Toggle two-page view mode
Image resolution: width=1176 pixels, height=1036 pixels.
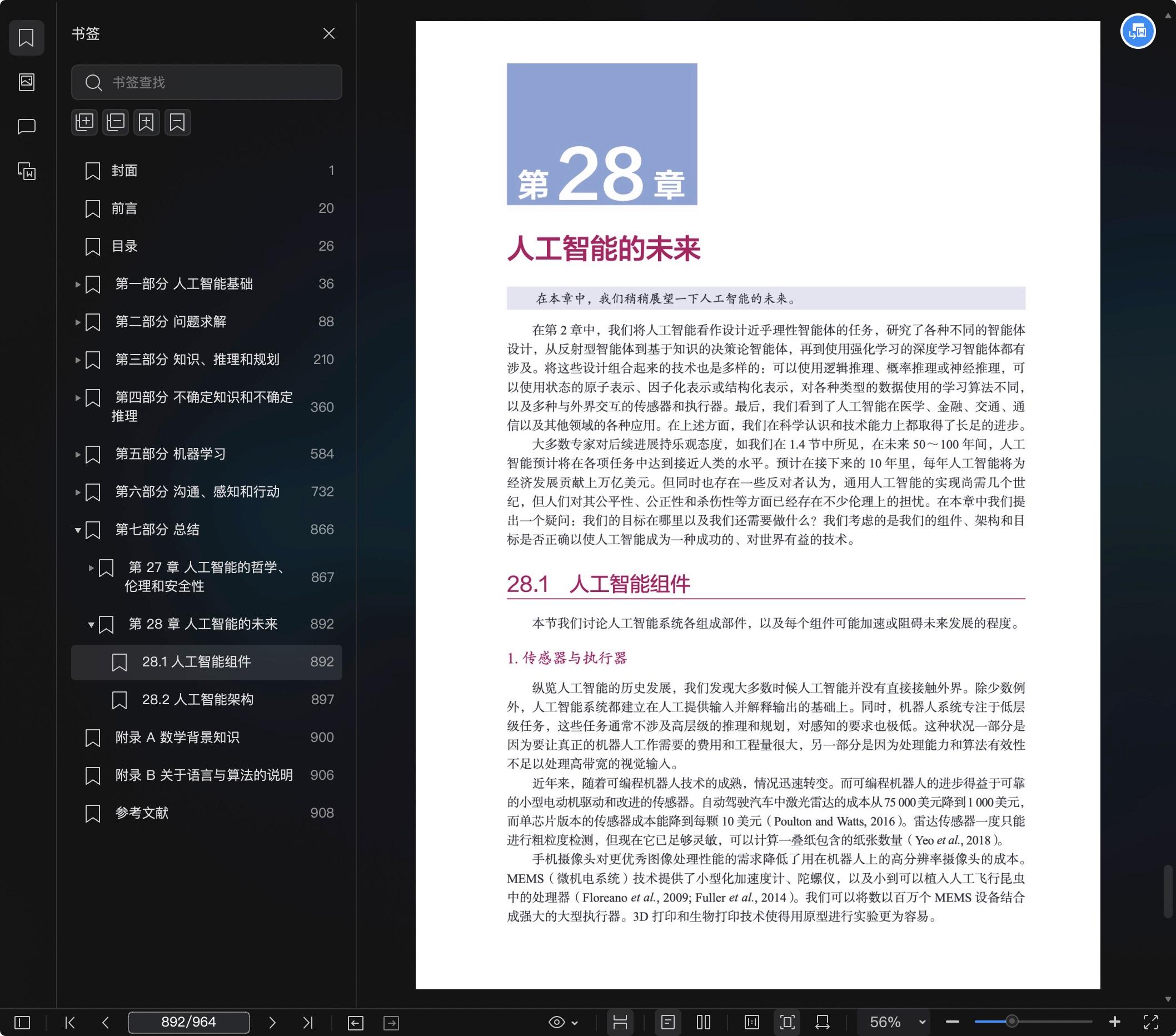tap(703, 1022)
